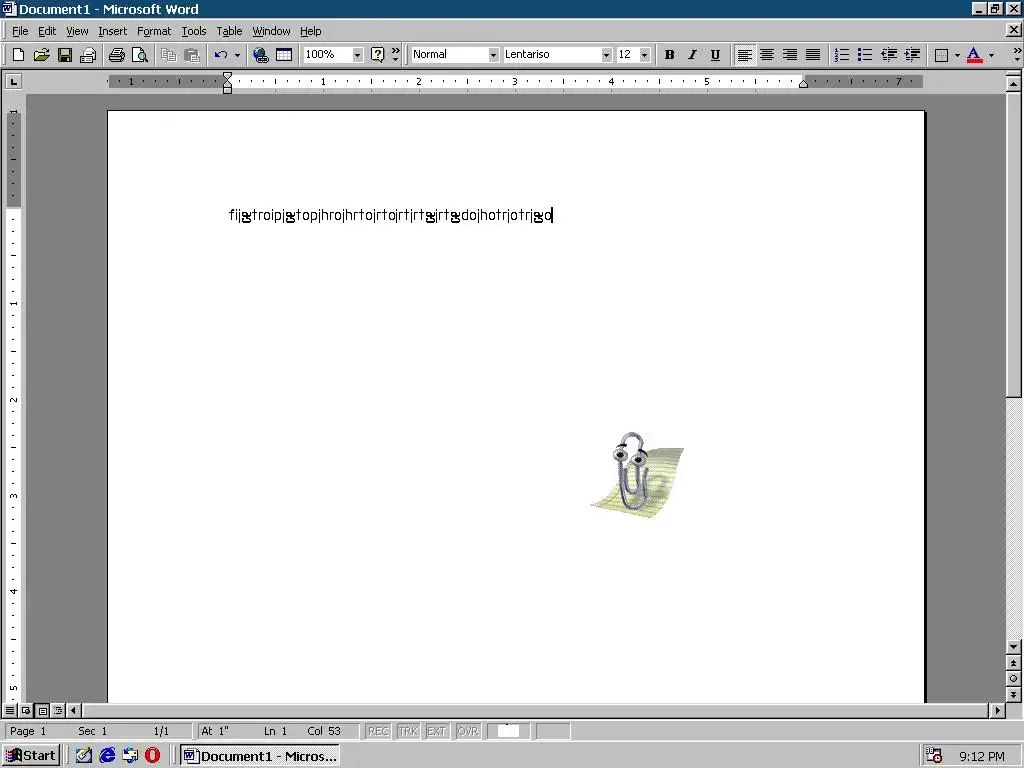Toggle EXT extend selection in status bar
1024x768 pixels.
click(436, 731)
